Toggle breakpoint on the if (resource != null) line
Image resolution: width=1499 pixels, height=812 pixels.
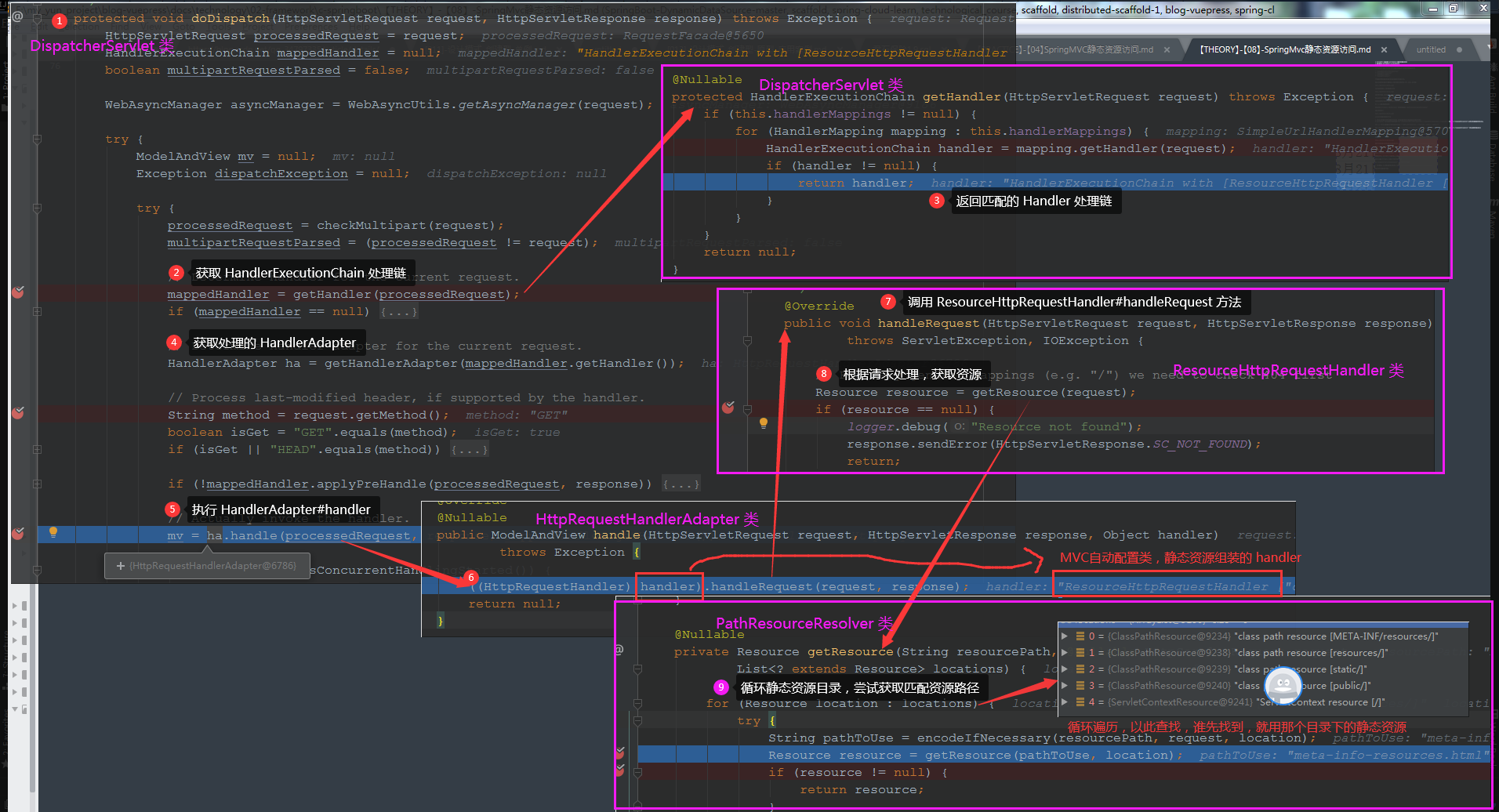tap(620, 770)
